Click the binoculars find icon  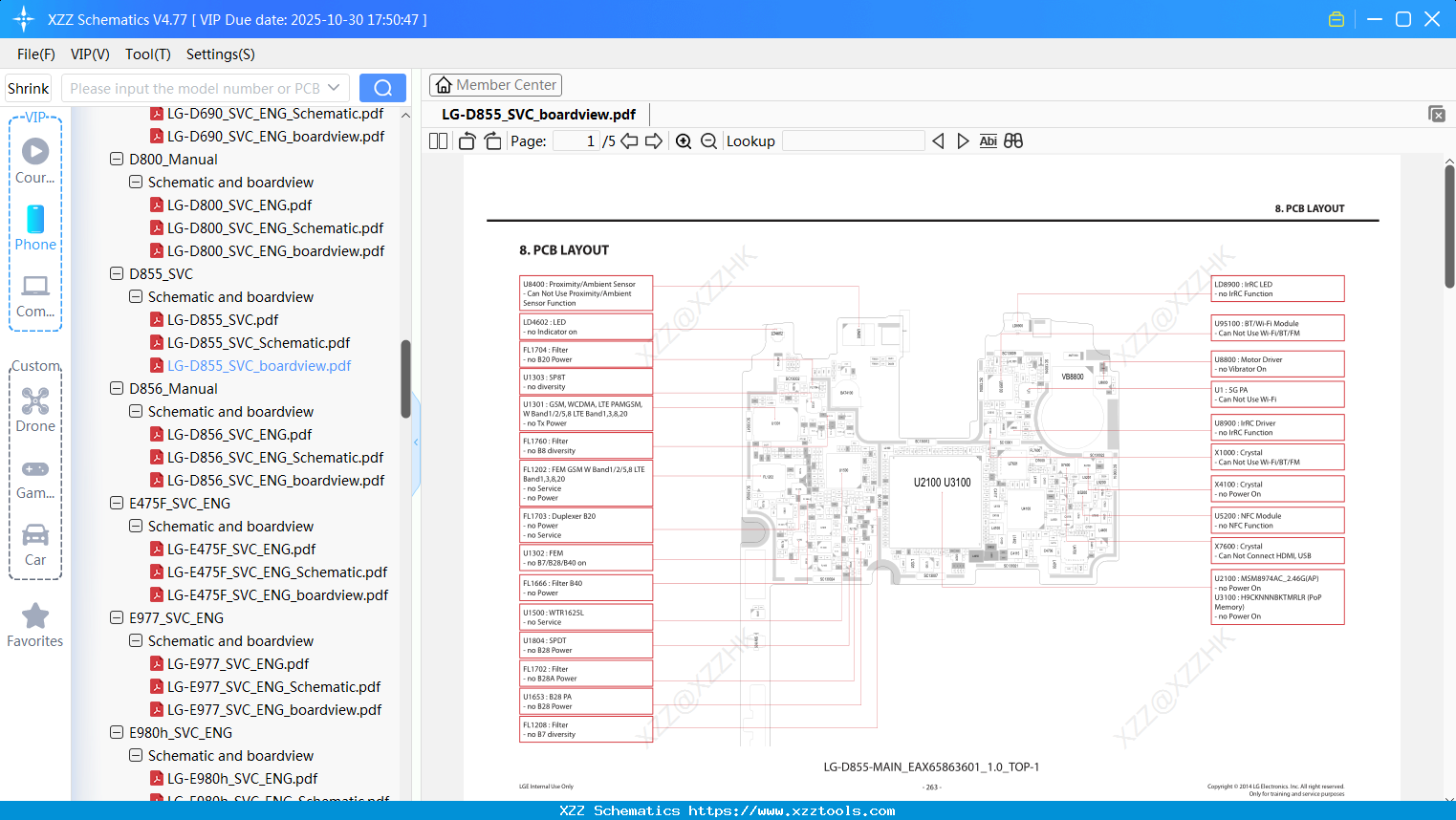click(1013, 140)
